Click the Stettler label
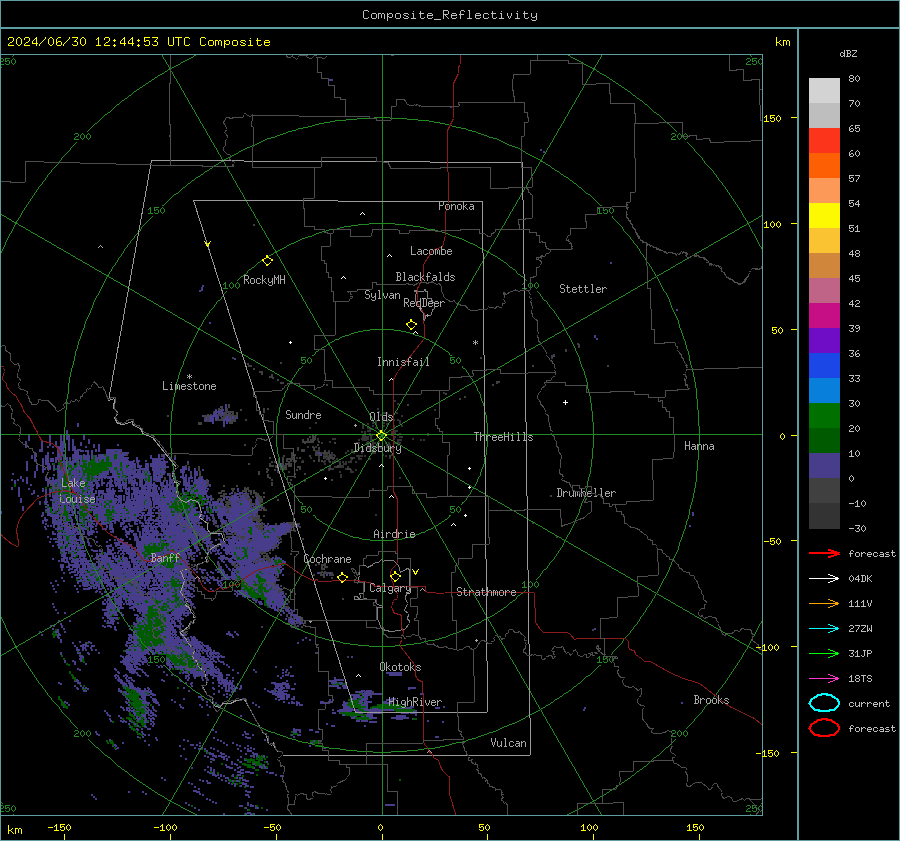This screenshot has width=900, height=841. pyautogui.click(x=583, y=289)
